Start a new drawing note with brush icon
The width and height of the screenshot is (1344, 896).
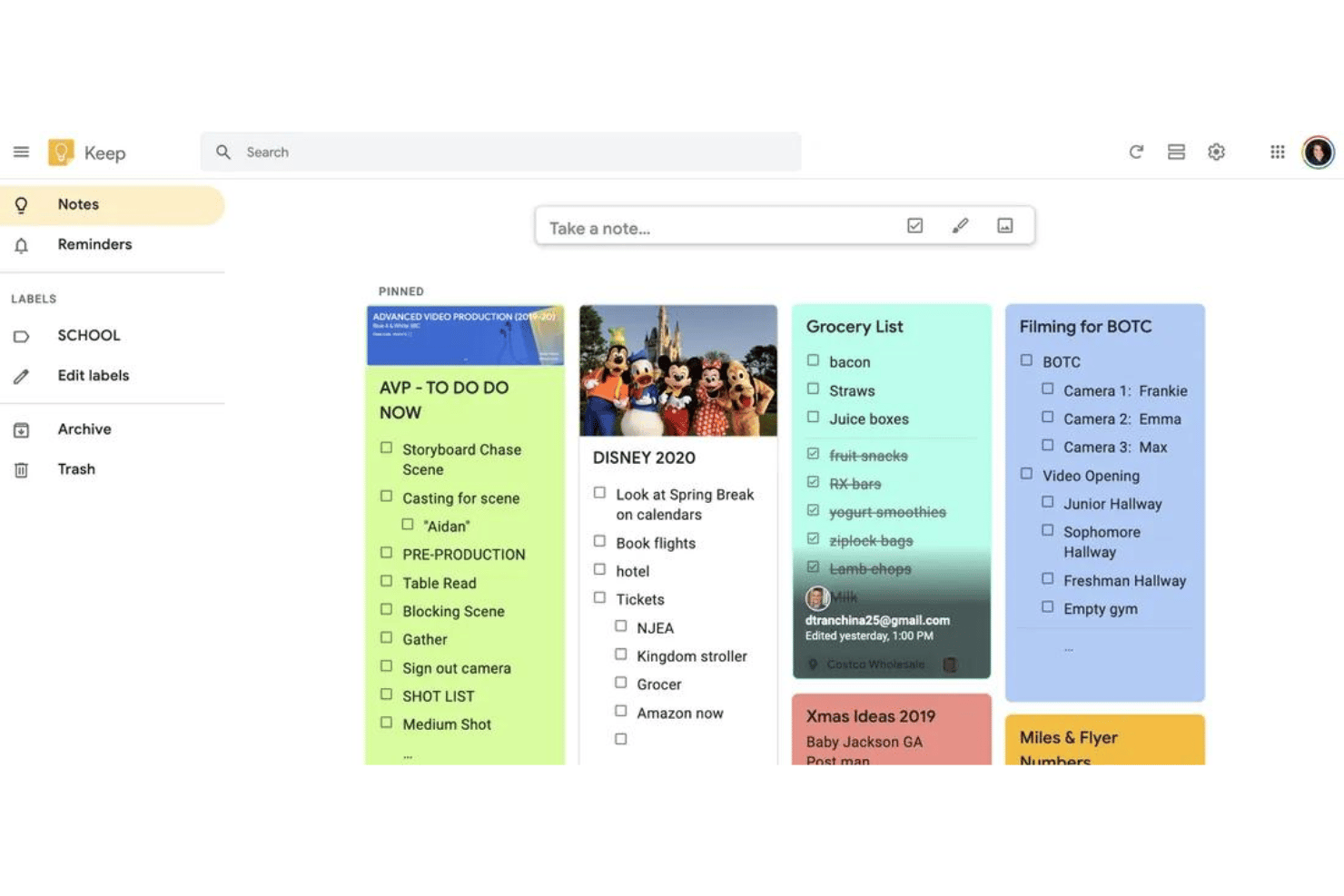click(960, 225)
